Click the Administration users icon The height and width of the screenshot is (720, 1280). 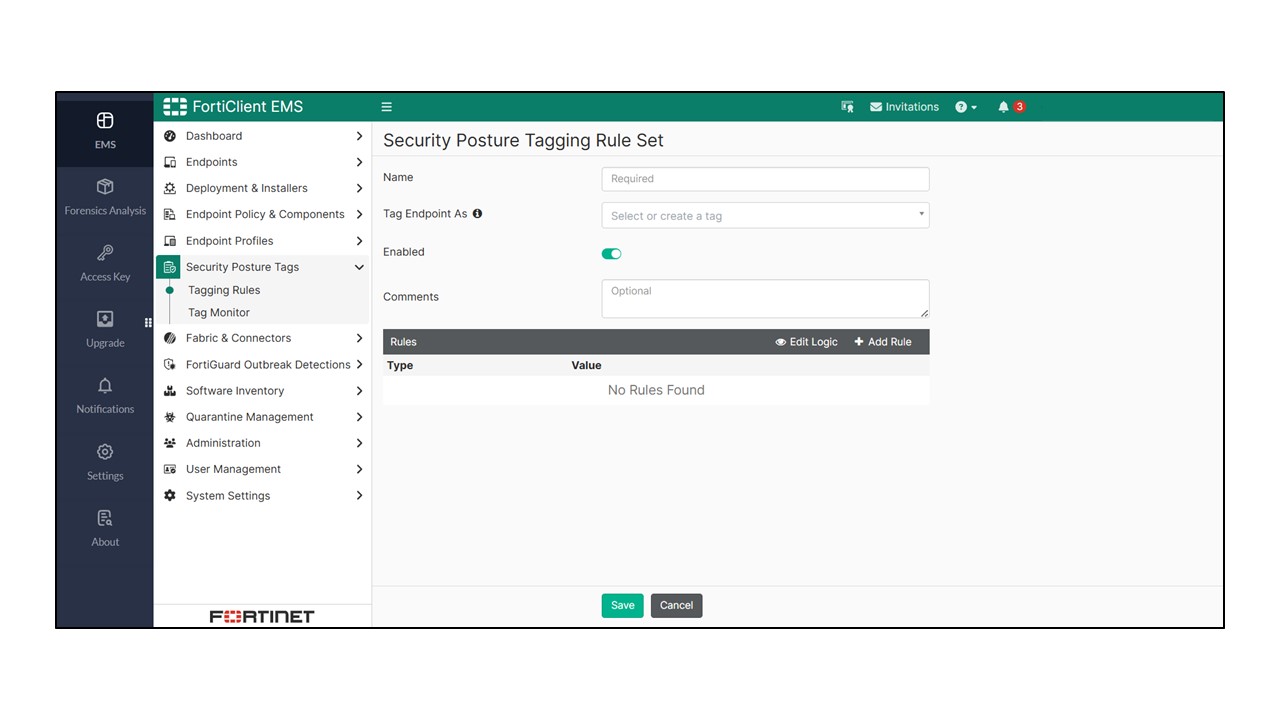point(170,443)
